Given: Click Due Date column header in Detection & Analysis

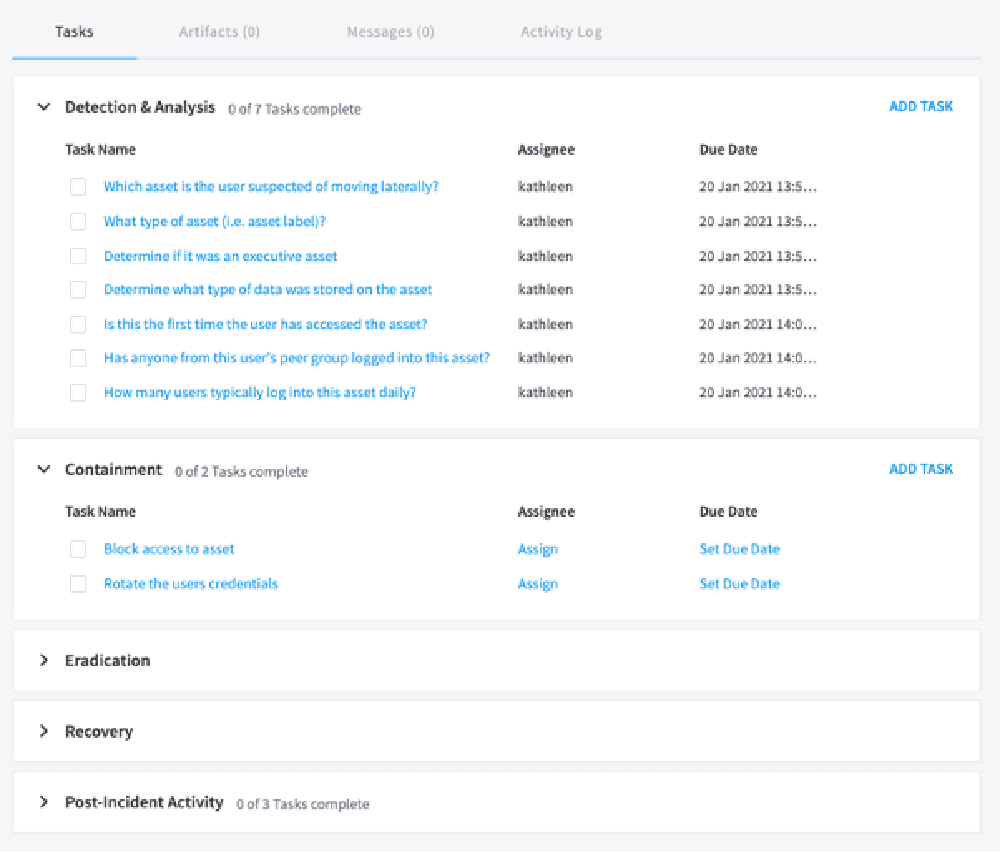Looking at the screenshot, I should point(728,149).
